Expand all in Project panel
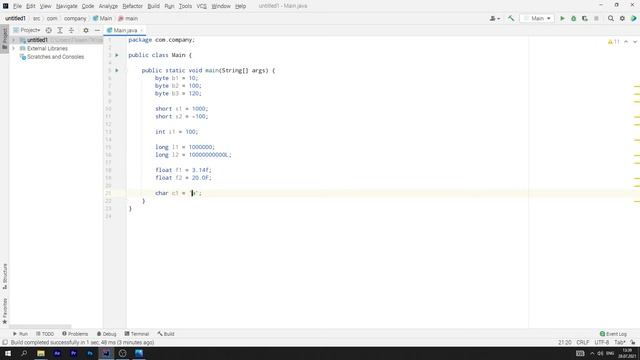Viewport: 640px width, 360px height. [60, 30]
